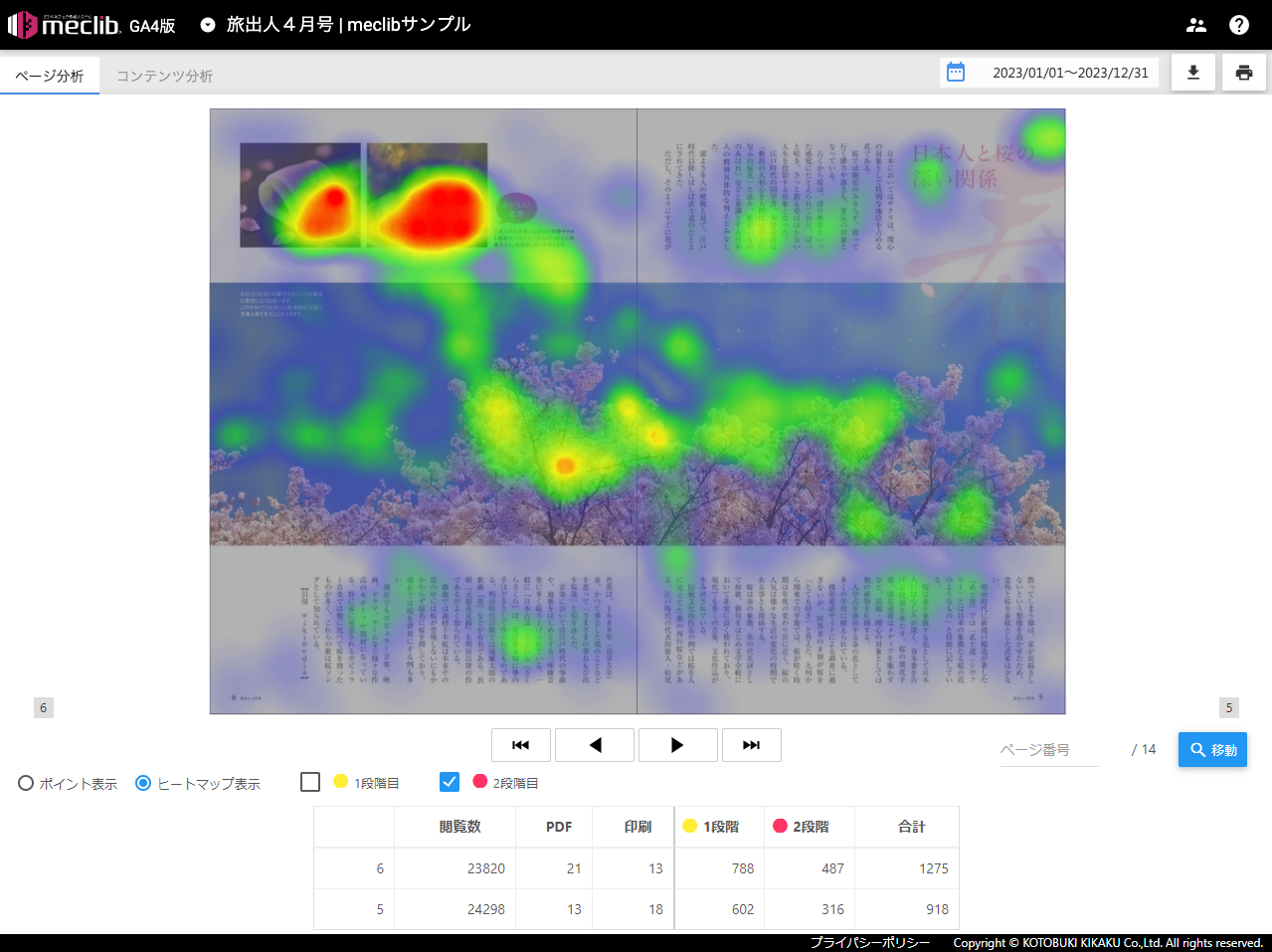Go to the next page arrow
The image size is (1272, 952).
(677, 745)
